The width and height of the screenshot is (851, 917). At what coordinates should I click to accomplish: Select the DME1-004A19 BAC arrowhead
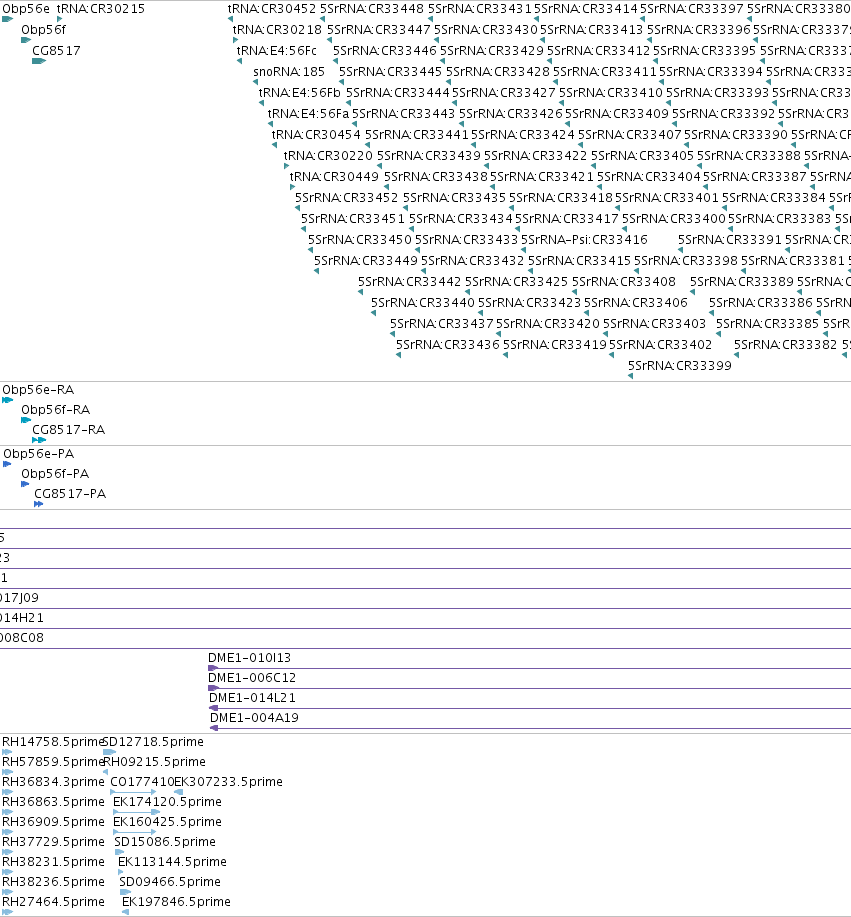coord(214,728)
